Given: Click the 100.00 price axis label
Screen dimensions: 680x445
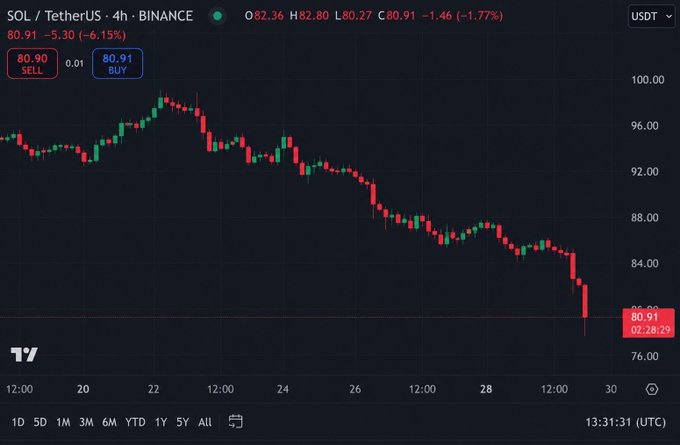Looking at the screenshot, I should coord(647,80).
